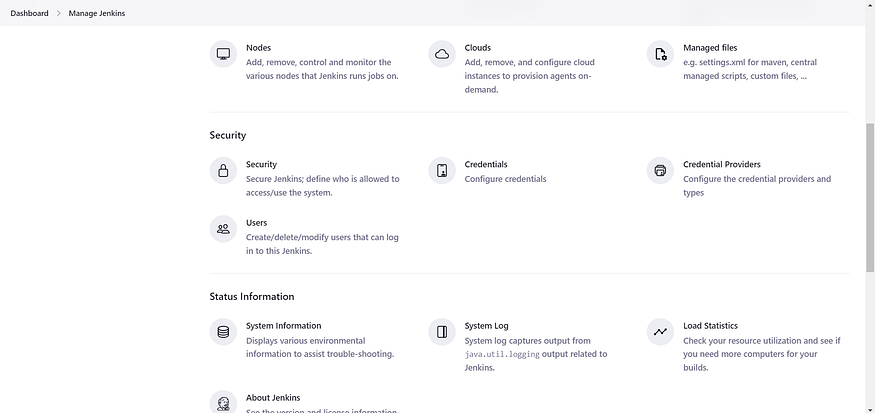This screenshot has height=413, width=875.
Task: Click the Users people icon
Action: [x=223, y=229]
